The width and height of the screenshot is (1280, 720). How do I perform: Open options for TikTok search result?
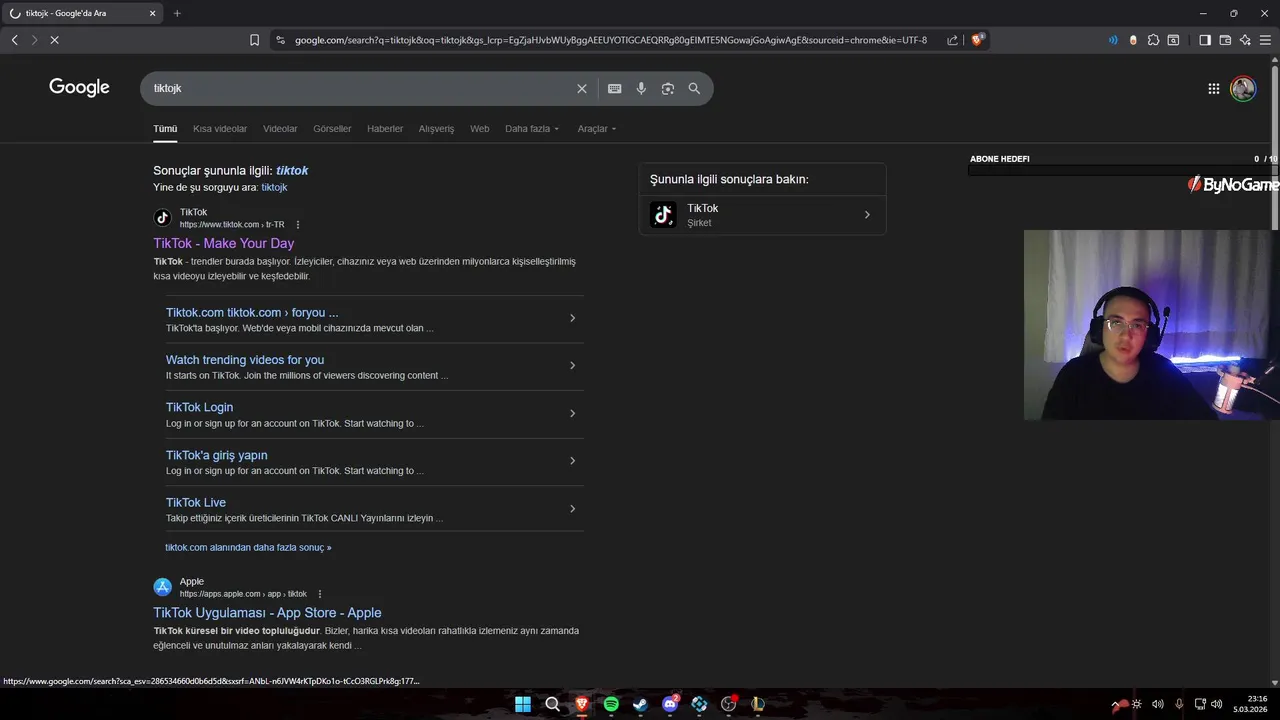[298, 225]
